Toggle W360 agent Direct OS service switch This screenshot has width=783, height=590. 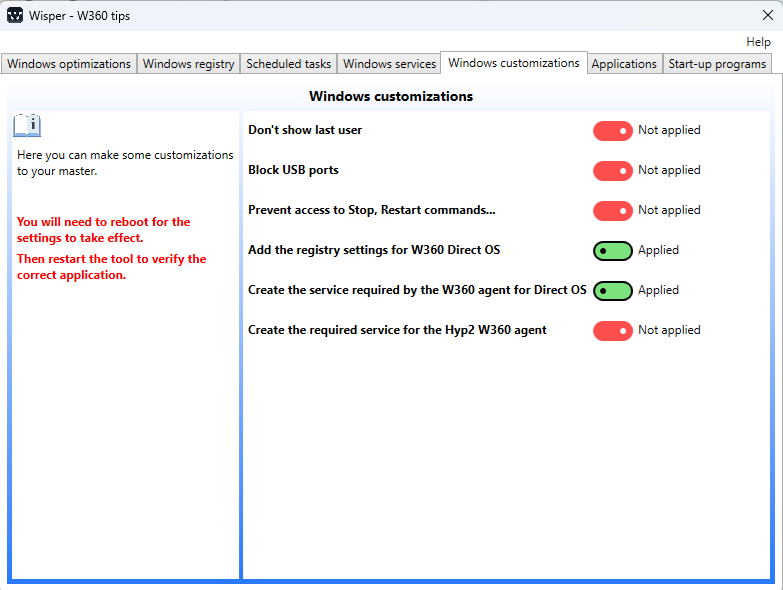click(x=613, y=291)
